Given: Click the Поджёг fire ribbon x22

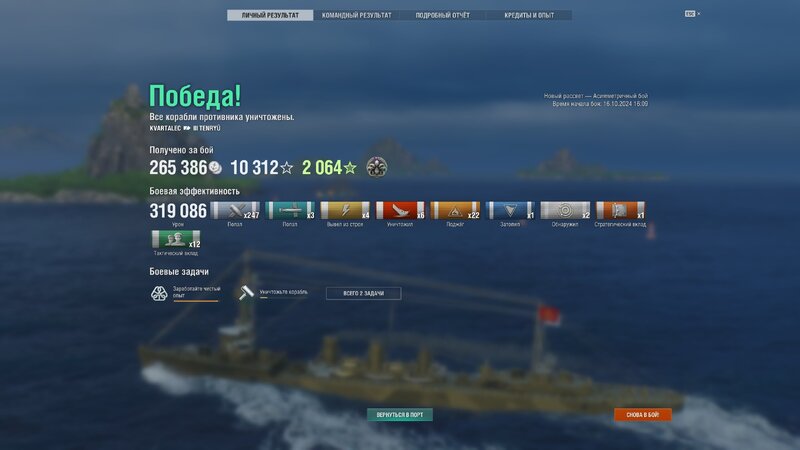Looking at the screenshot, I should [x=455, y=210].
